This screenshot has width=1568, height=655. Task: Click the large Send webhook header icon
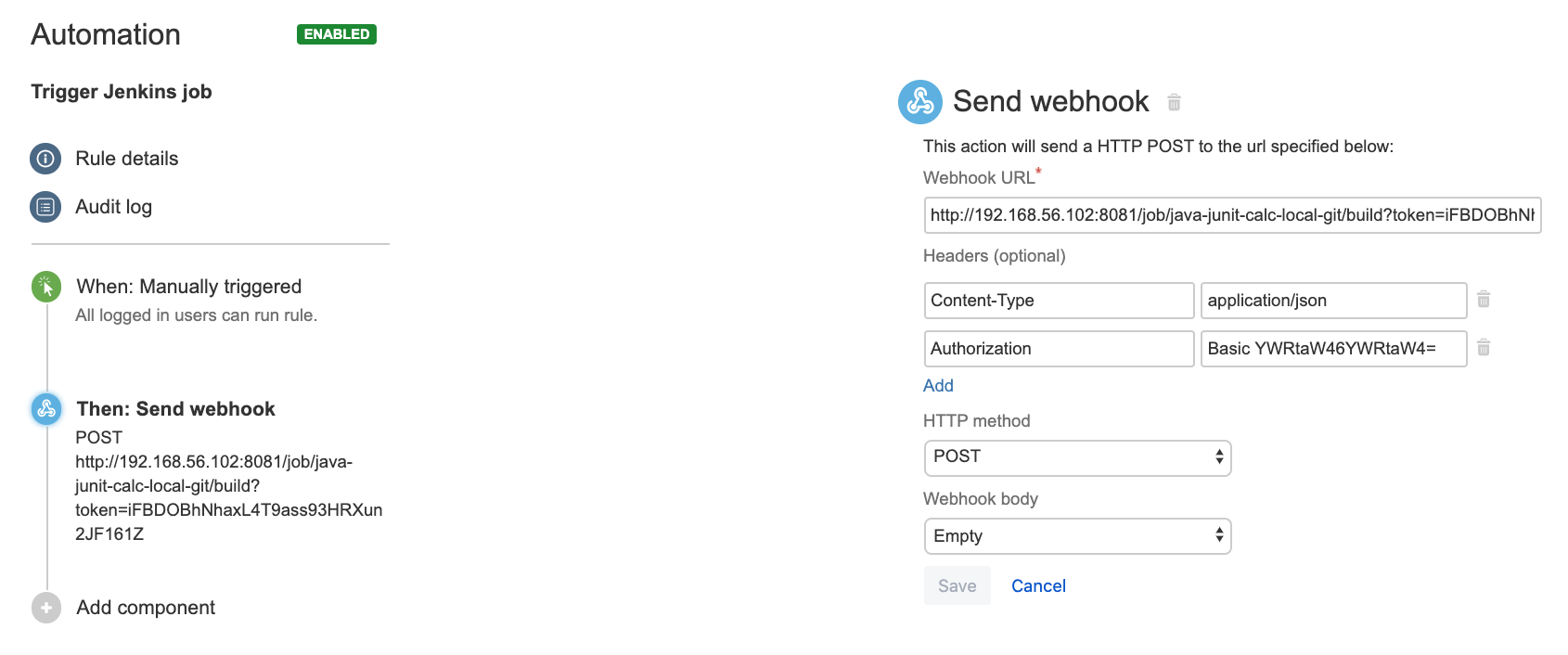(920, 101)
